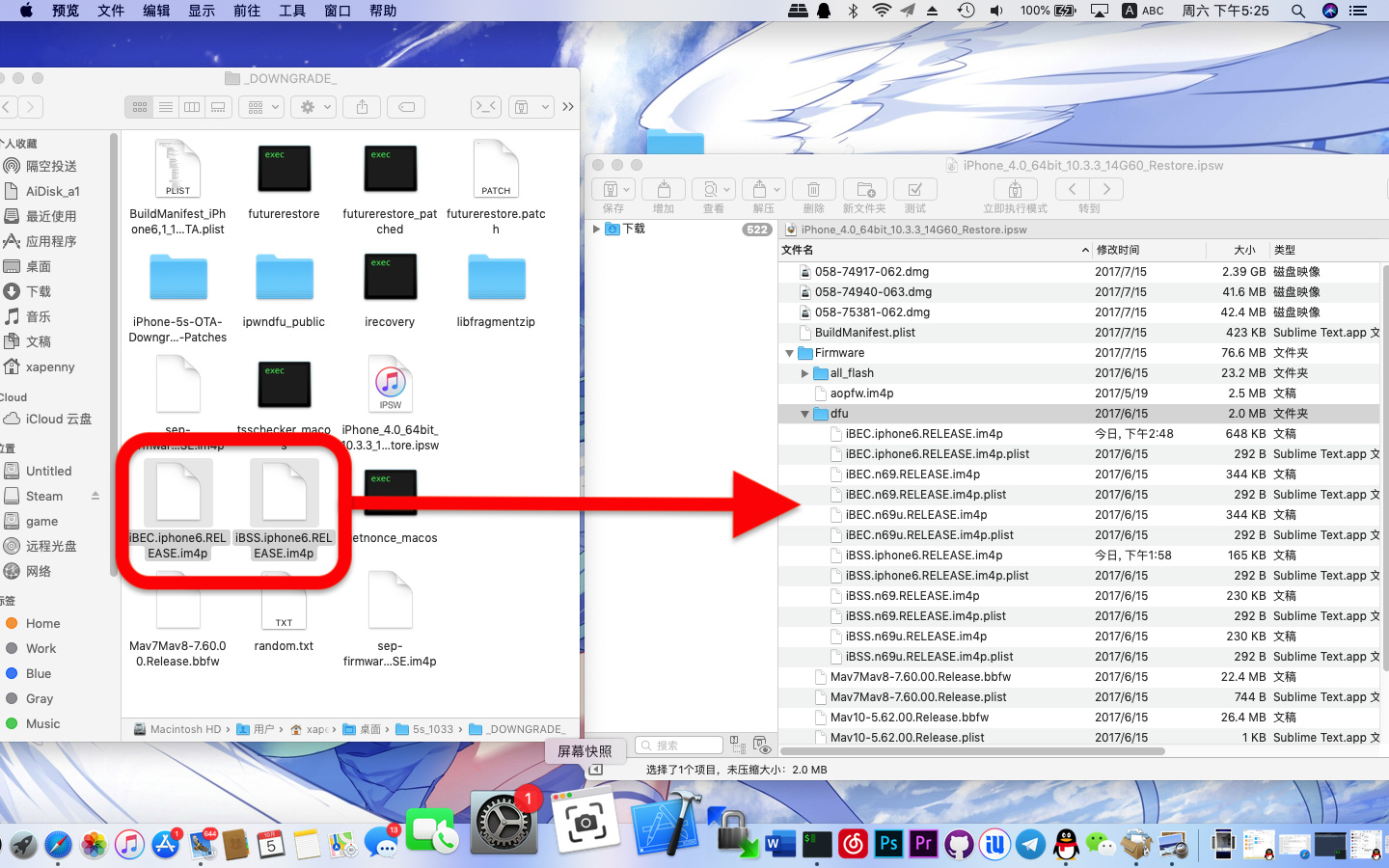Expand the all_flash folder

tap(804, 373)
